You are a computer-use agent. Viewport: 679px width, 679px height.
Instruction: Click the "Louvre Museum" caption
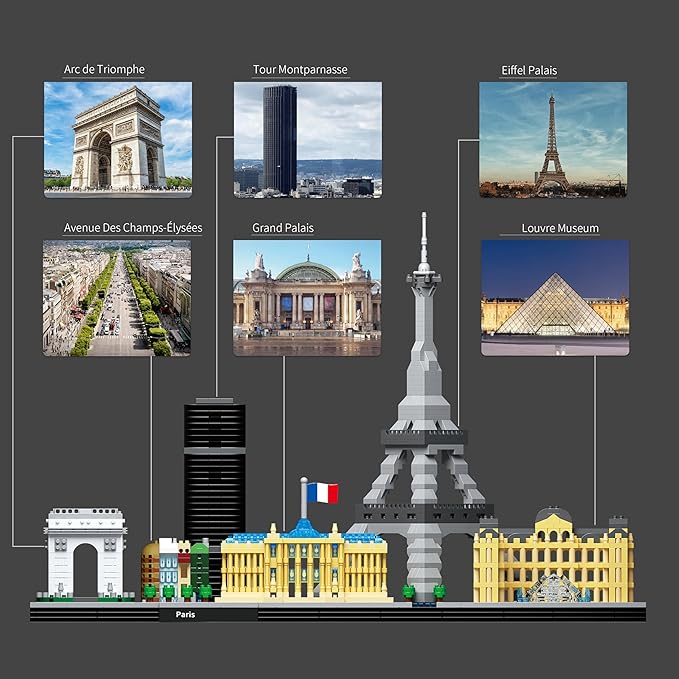(560, 229)
